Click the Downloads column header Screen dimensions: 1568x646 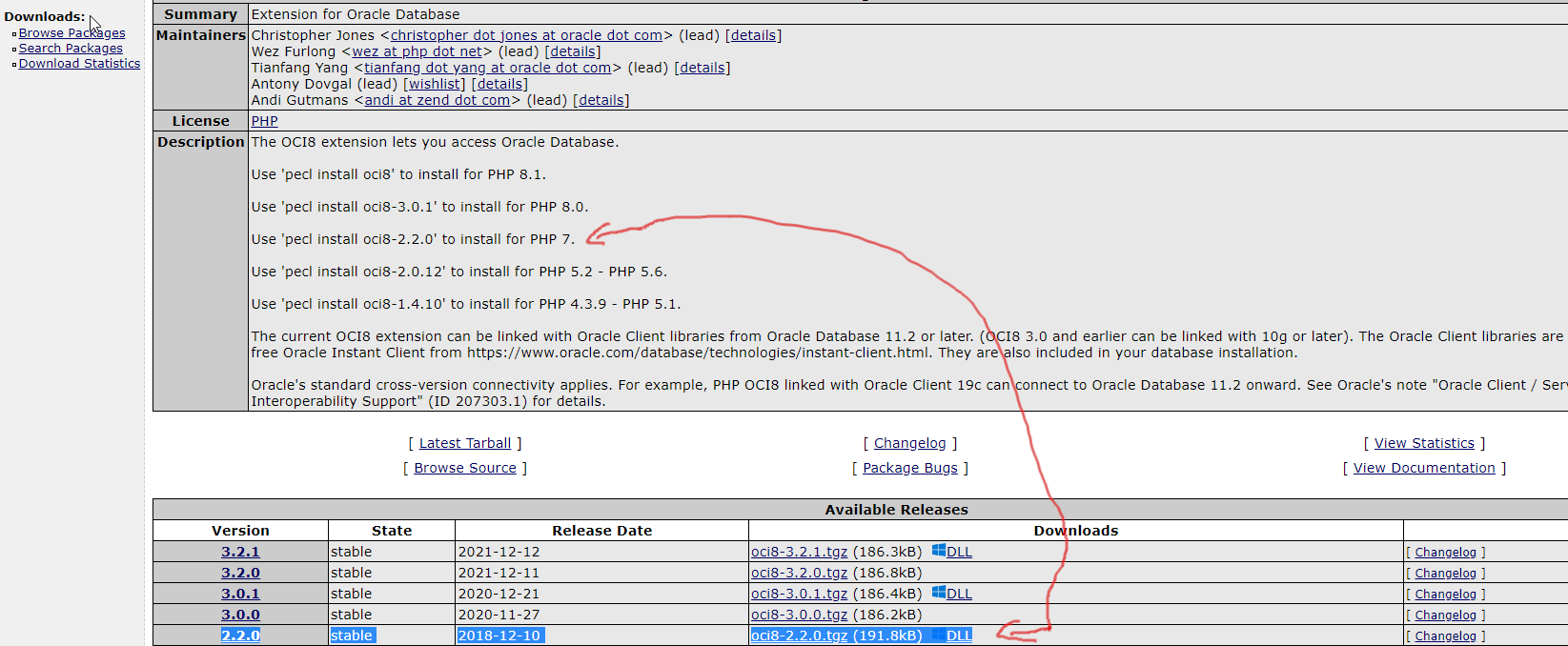click(1075, 531)
